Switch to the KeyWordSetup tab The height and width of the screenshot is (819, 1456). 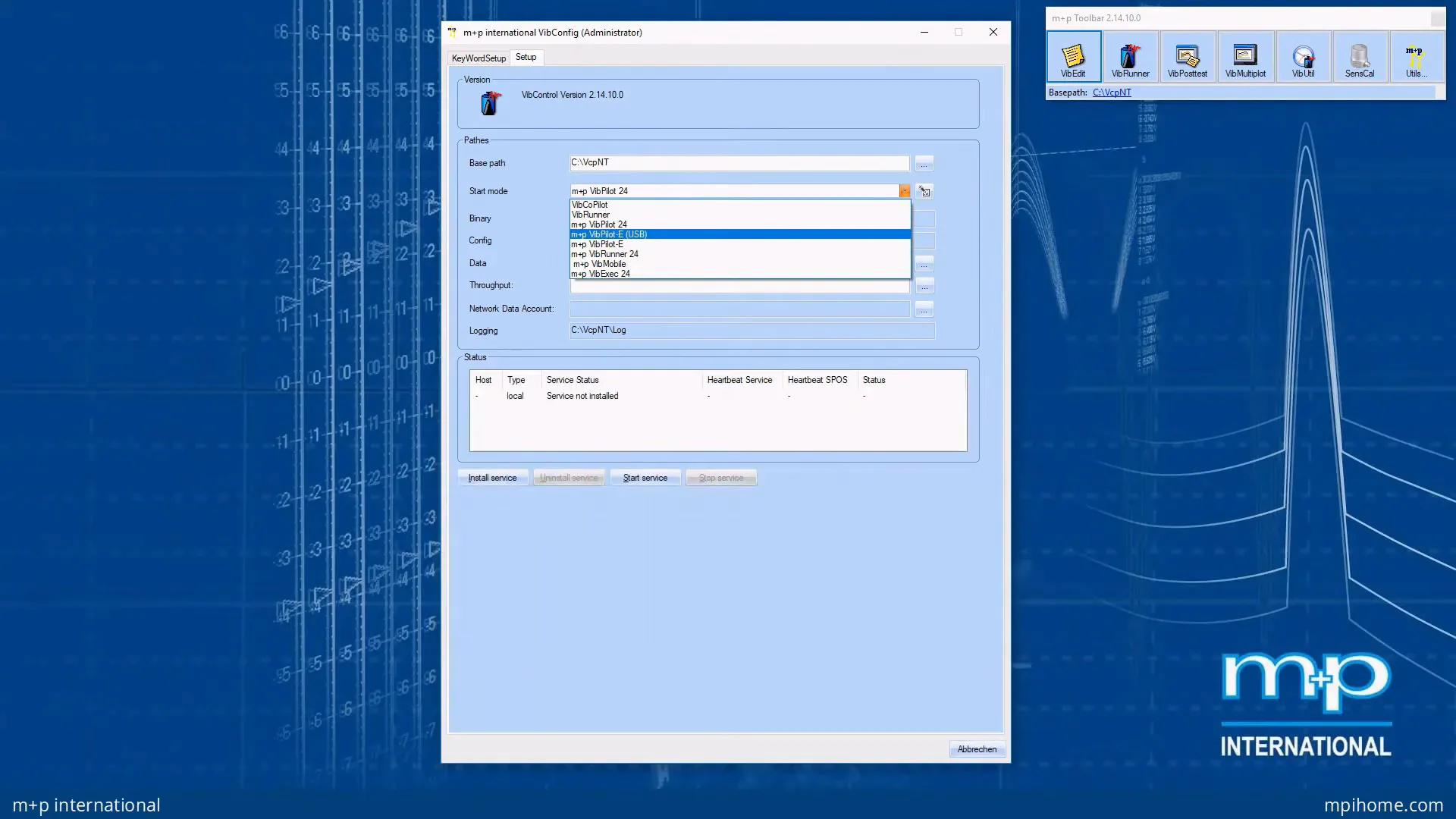(x=479, y=58)
